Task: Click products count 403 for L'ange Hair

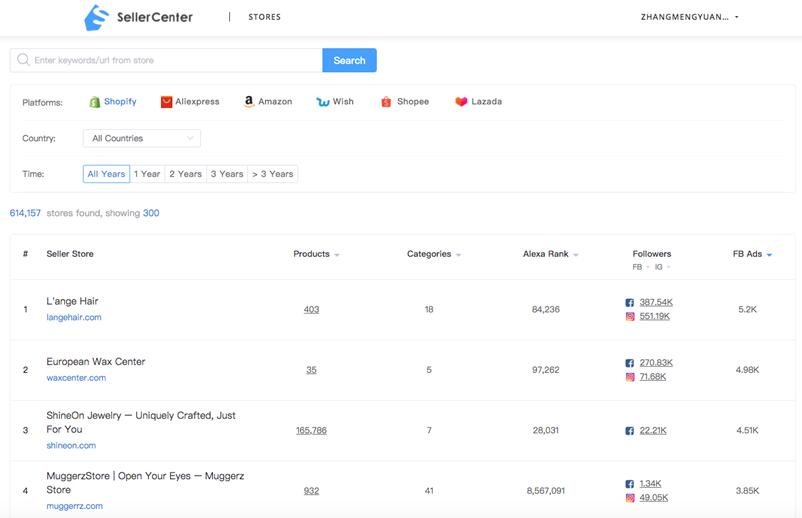Action: point(311,309)
